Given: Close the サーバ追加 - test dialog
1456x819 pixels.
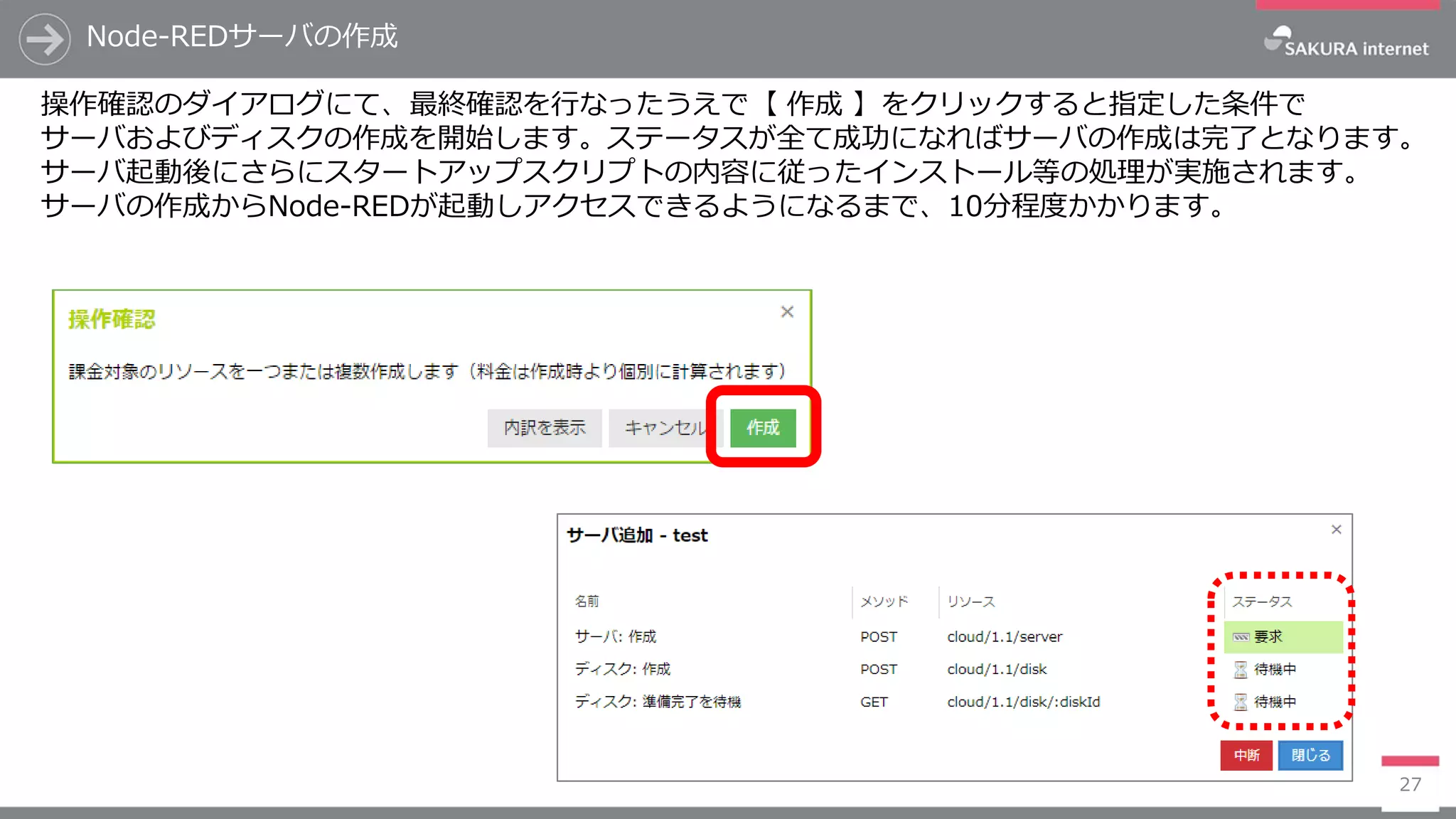Looking at the screenshot, I should [x=1337, y=530].
